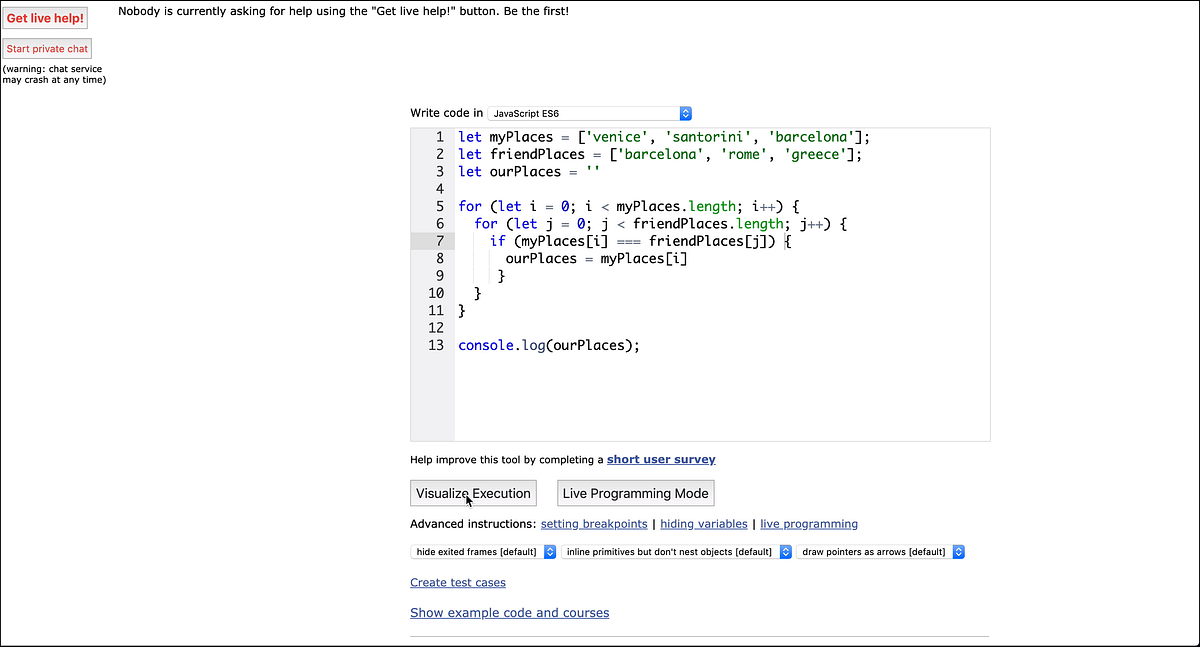Click the Start private chat button
The image size is (1200, 647).
point(47,48)
